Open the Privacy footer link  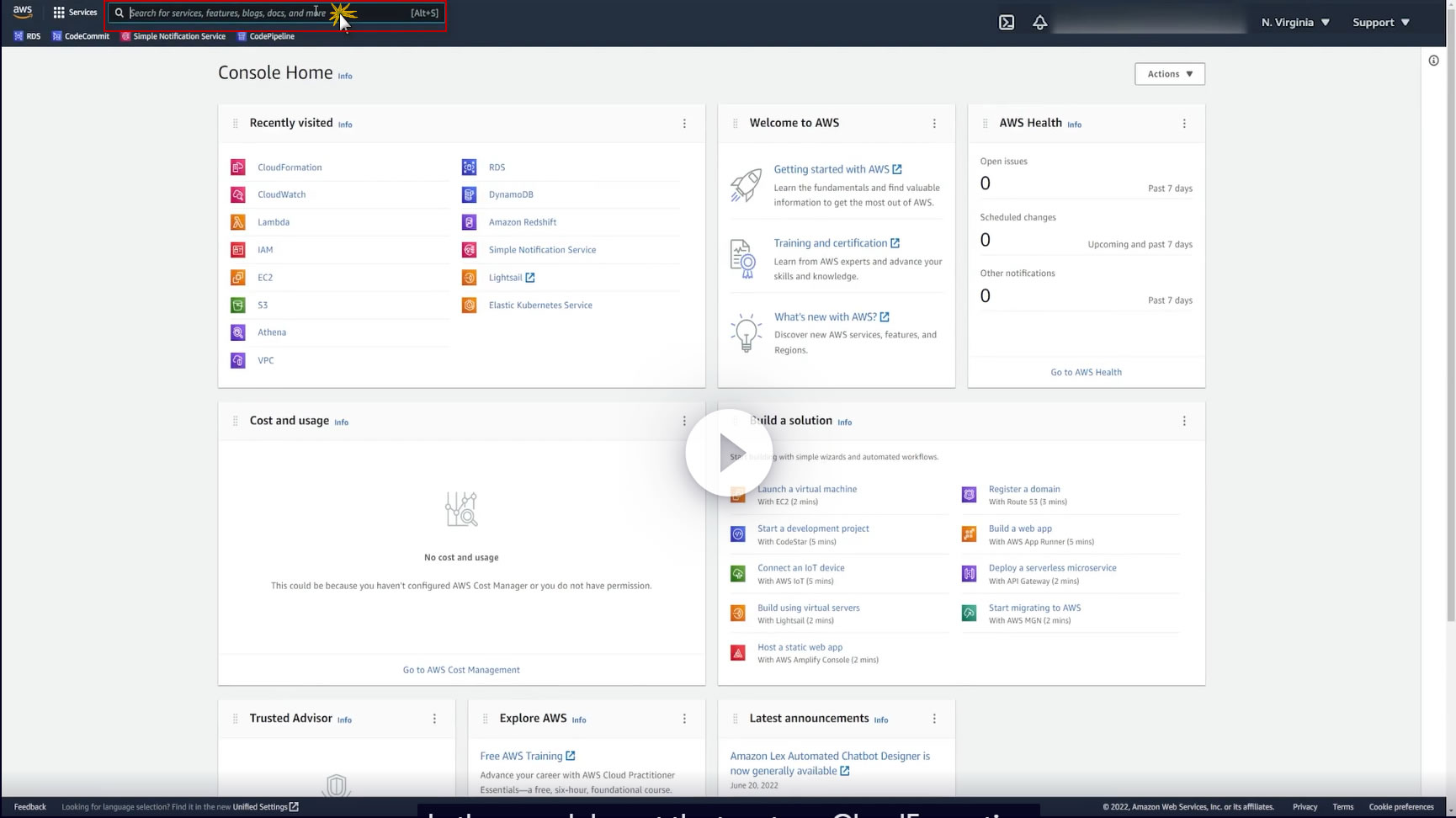coord(1305,807)
